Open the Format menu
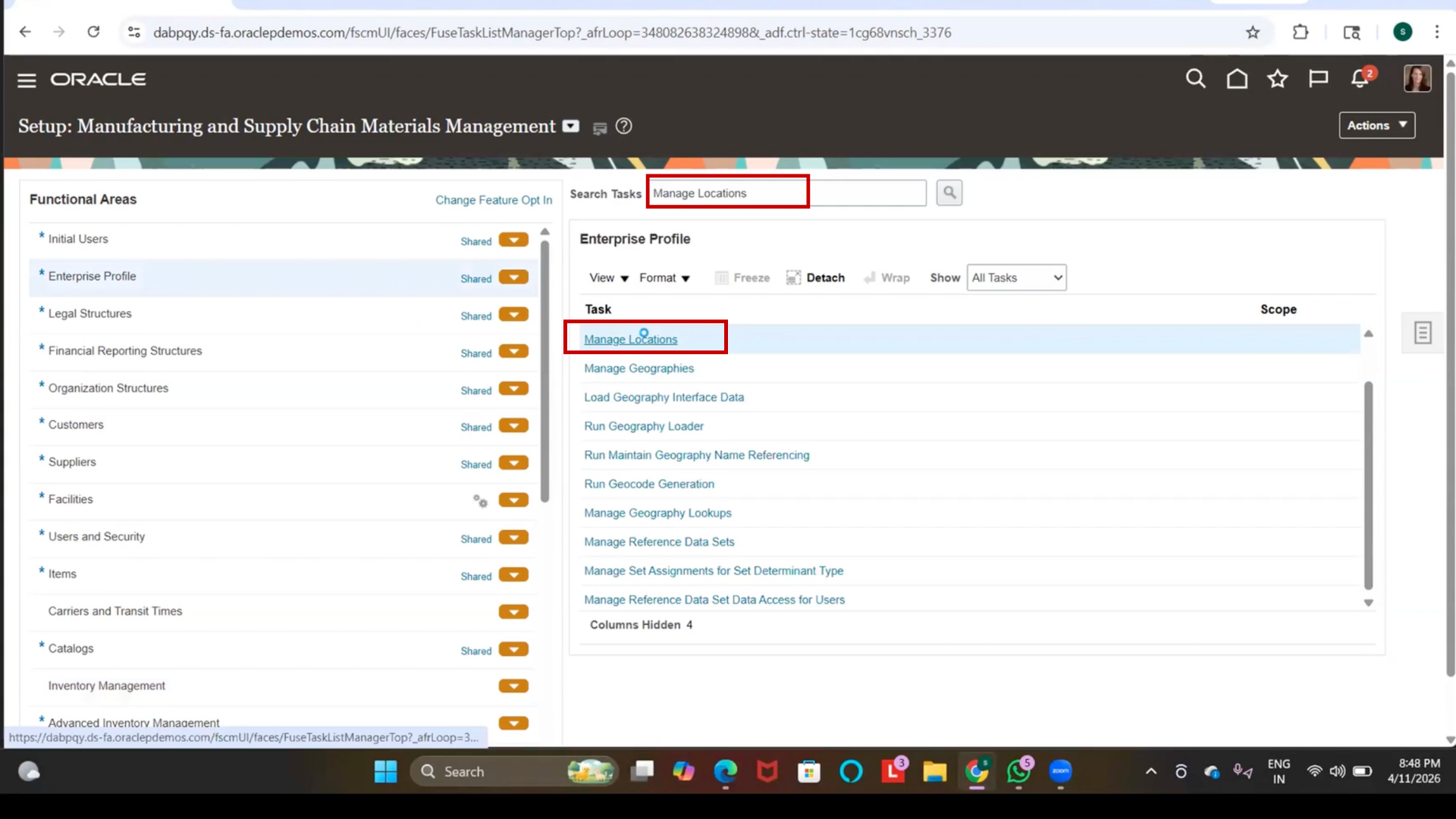The height and width of the screenshot is (819, 1456). 664,278
